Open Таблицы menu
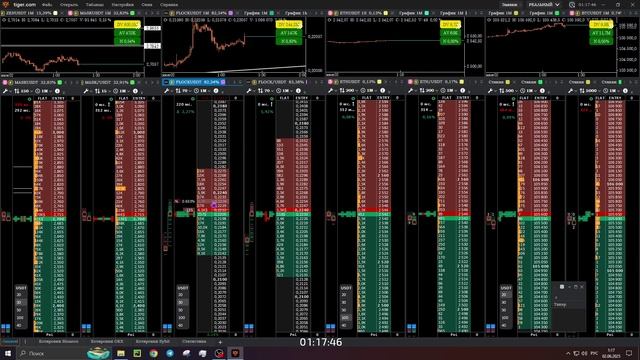This screenshot has height=360, width=640. tap(95, 5)
